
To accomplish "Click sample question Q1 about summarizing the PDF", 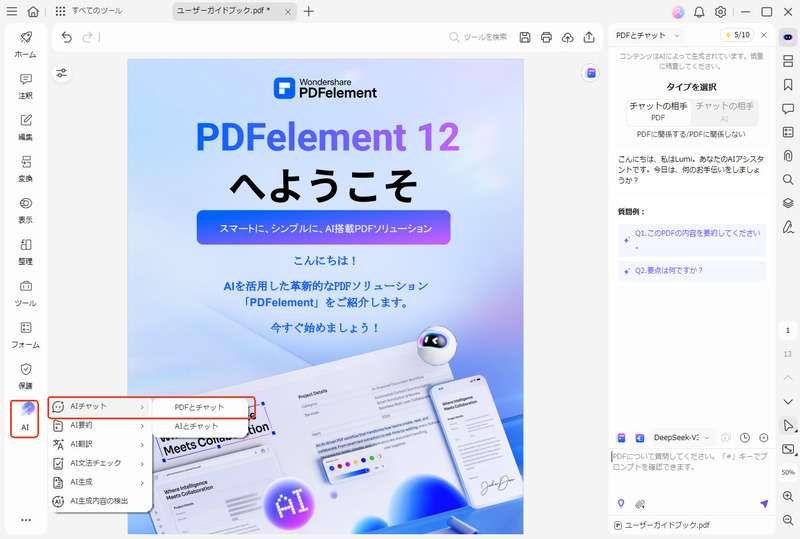I will 692,239.
